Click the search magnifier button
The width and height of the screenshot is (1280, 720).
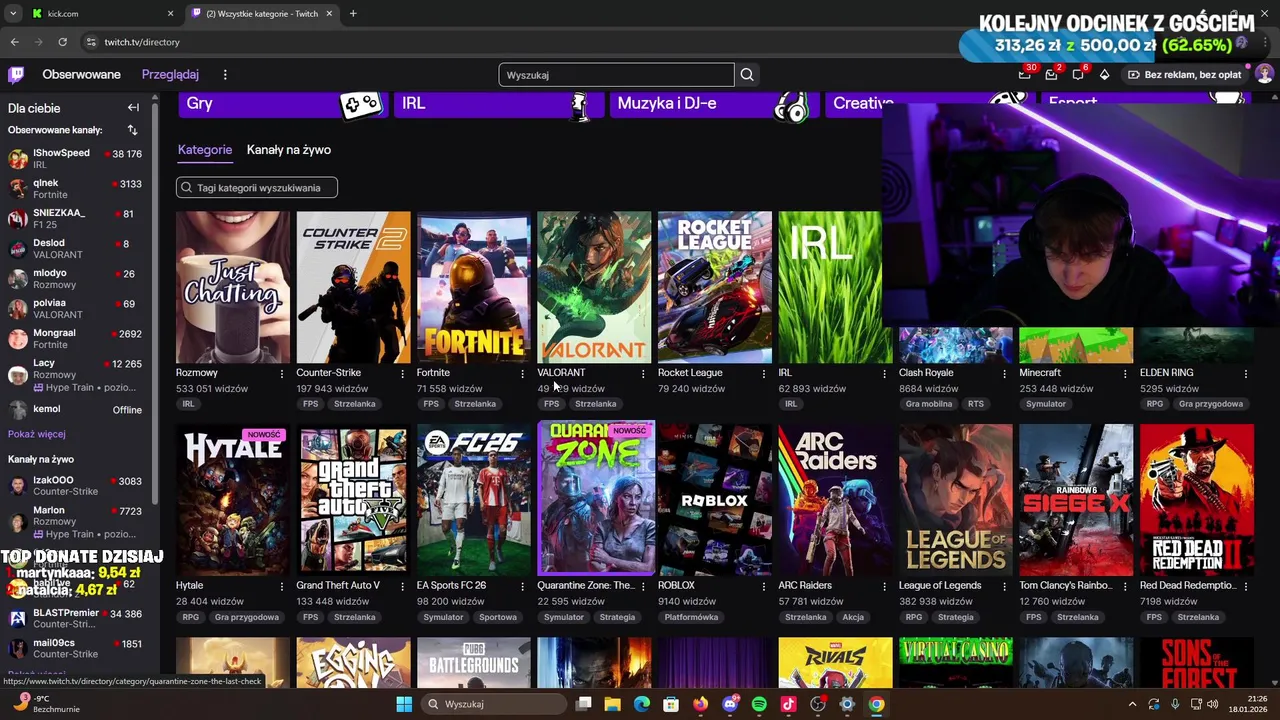747,75
